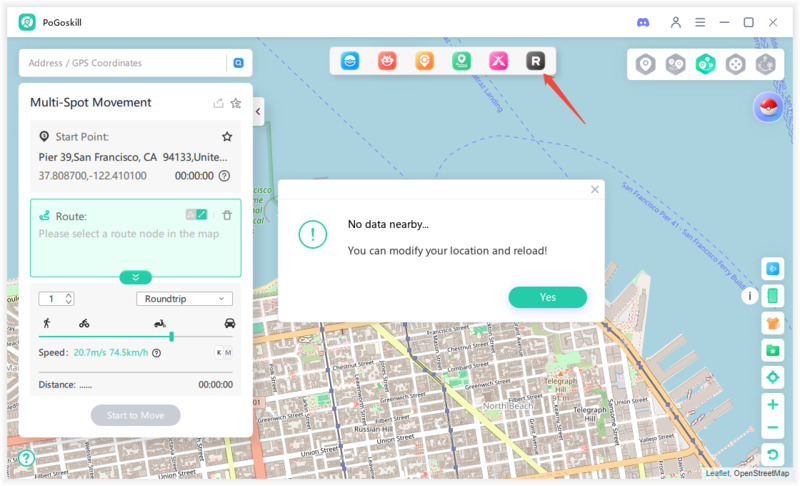Open the Roundtrip dropdown

184,299
